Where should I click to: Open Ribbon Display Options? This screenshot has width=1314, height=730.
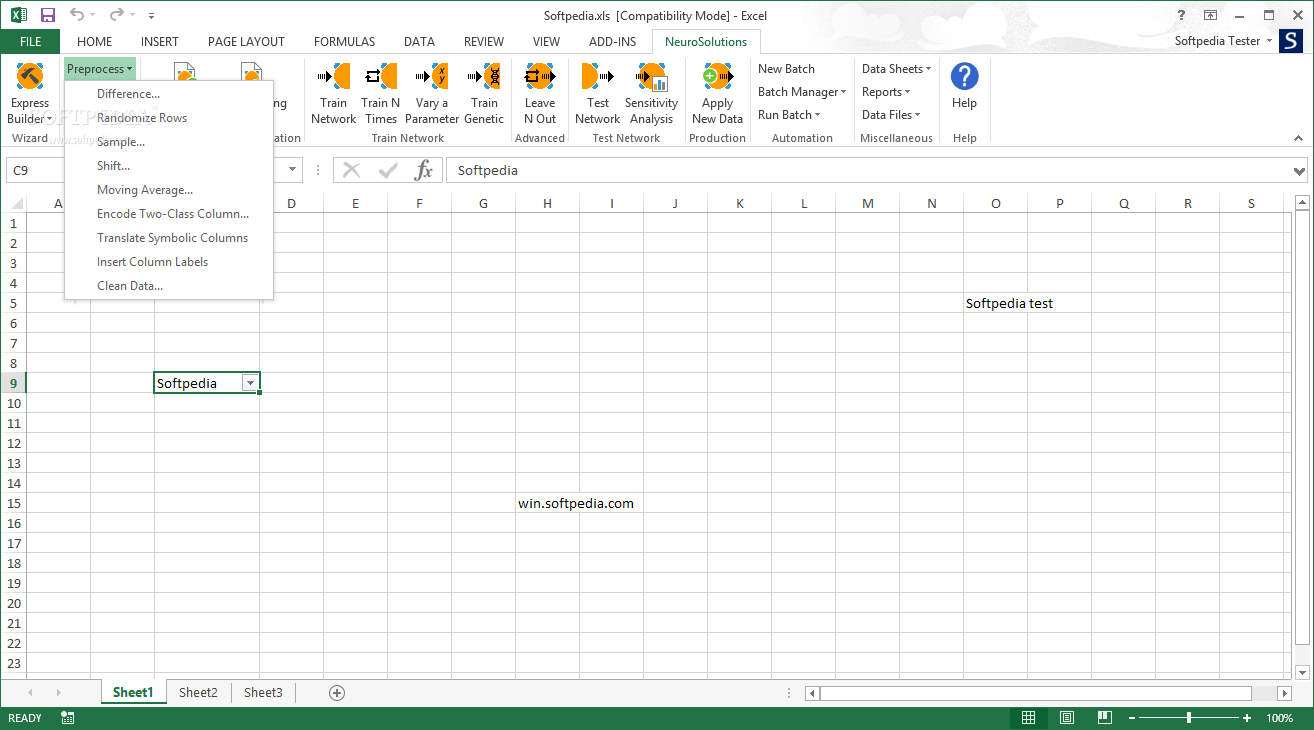1210,15
